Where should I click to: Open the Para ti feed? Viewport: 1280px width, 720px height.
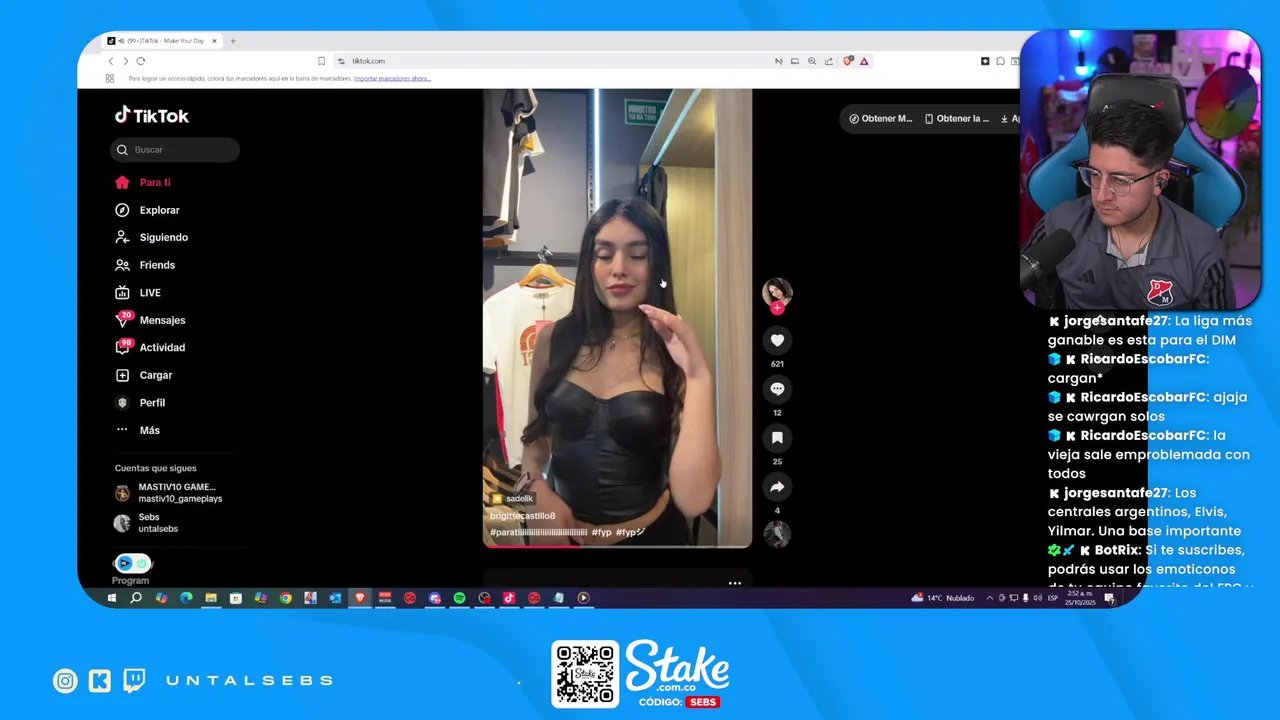155,183
